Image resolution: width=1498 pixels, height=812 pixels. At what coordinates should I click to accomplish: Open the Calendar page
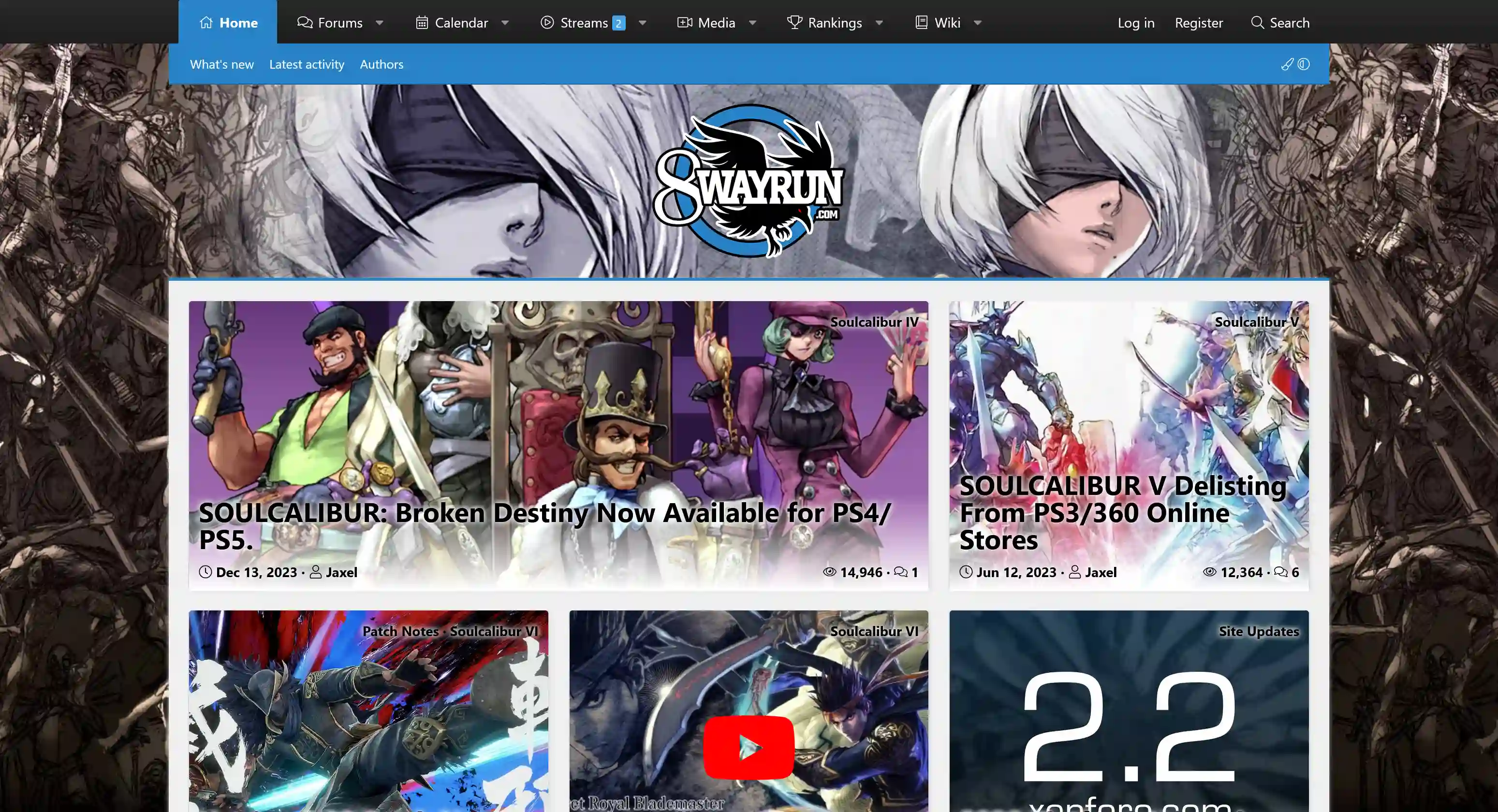(452, 22)
